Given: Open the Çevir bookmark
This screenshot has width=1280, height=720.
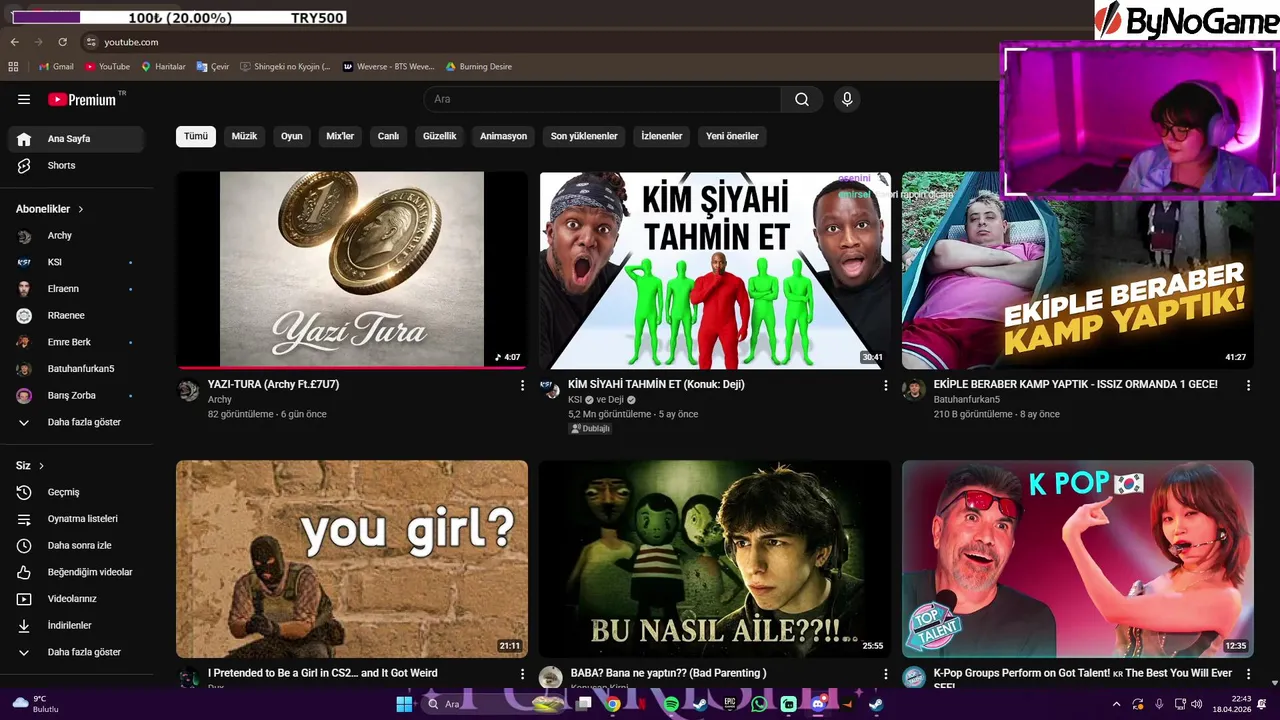Looking at the screenshot, I should click(x=213, y=67).
